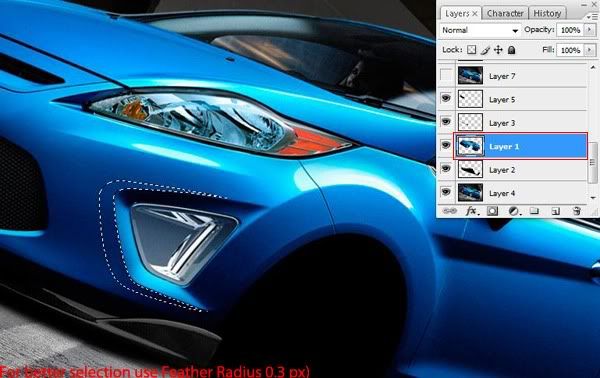This screenshot has height=378, width=600.
Task: Select Layer 2 thumbnail
Action: [470, 169]
